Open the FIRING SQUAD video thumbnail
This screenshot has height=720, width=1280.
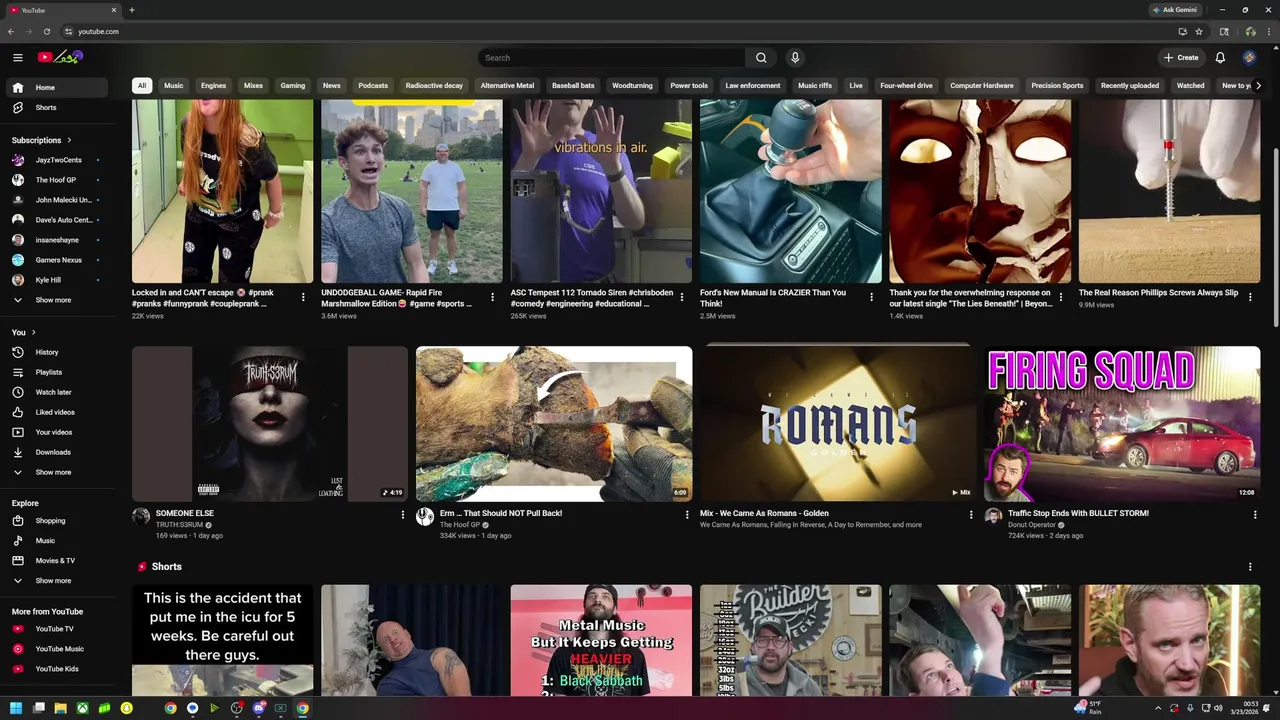pos(1122,424)
